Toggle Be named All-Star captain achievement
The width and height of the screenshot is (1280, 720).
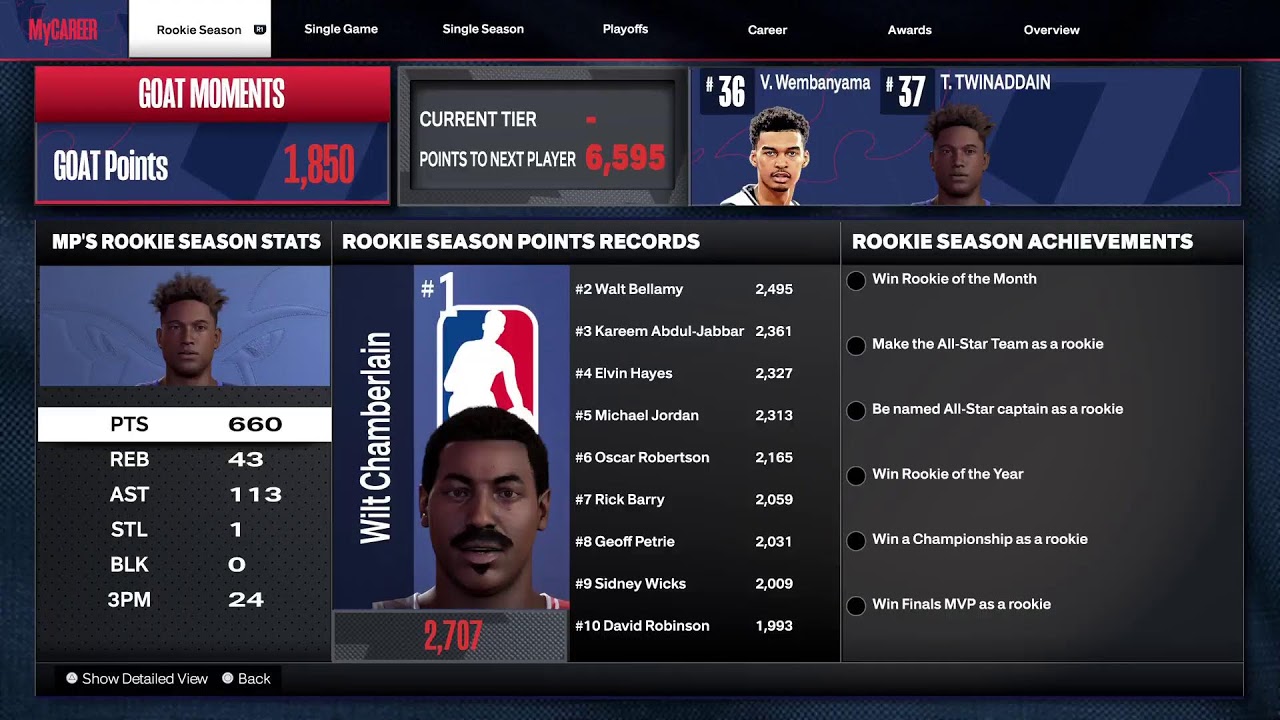(856, 411)
